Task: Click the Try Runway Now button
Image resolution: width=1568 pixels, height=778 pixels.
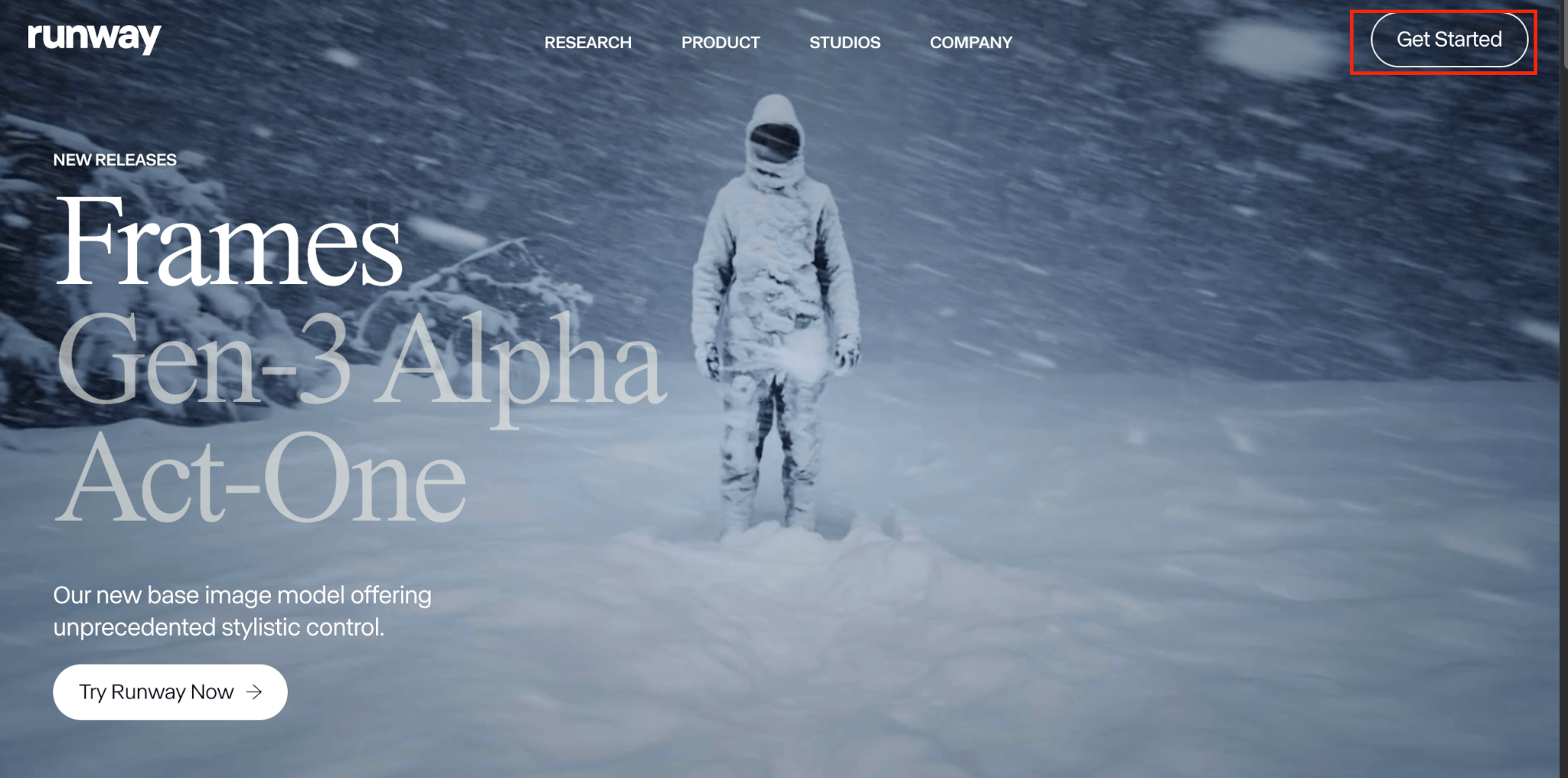Action: click(x=170, y=692)
